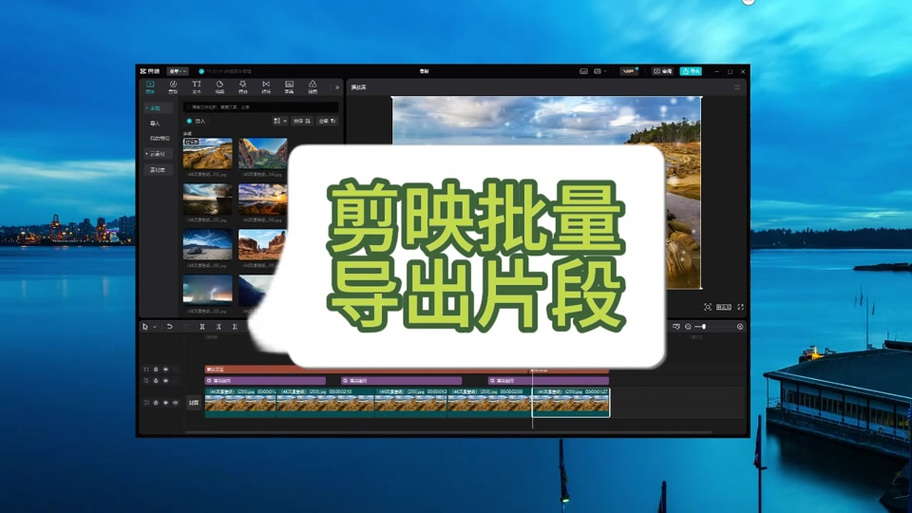Adjust the timeline zoom slider handle
The image size is (912, 513).
[703, 327]
